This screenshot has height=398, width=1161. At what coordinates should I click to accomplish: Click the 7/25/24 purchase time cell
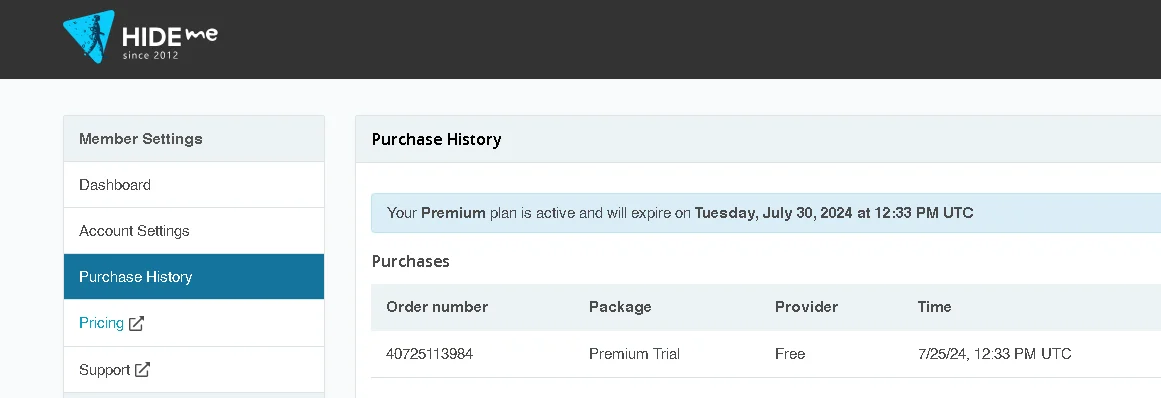pyautogui.click(x=994, y=354)
